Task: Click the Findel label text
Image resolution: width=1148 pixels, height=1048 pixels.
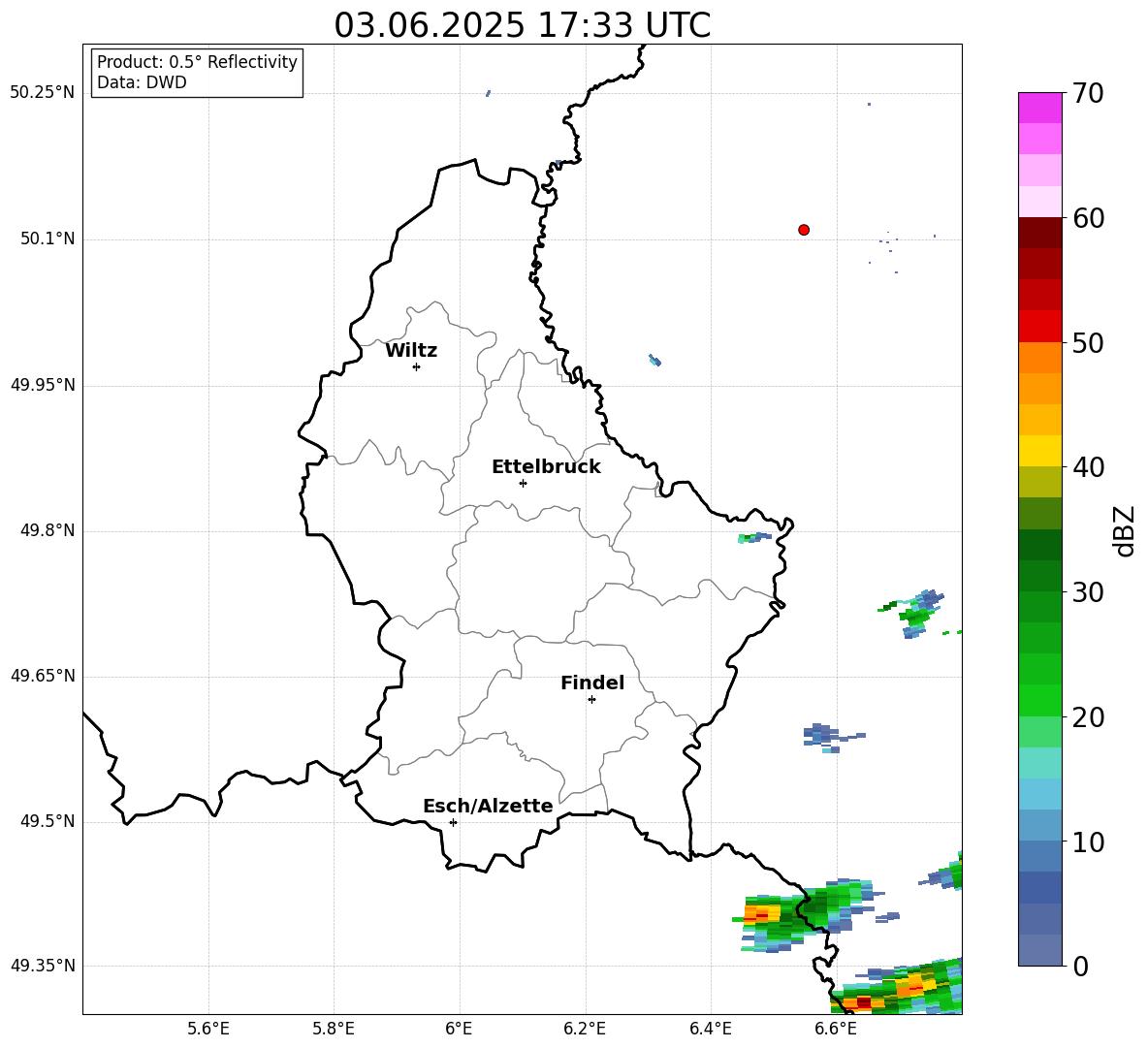Action: click(x=592, y=683)
